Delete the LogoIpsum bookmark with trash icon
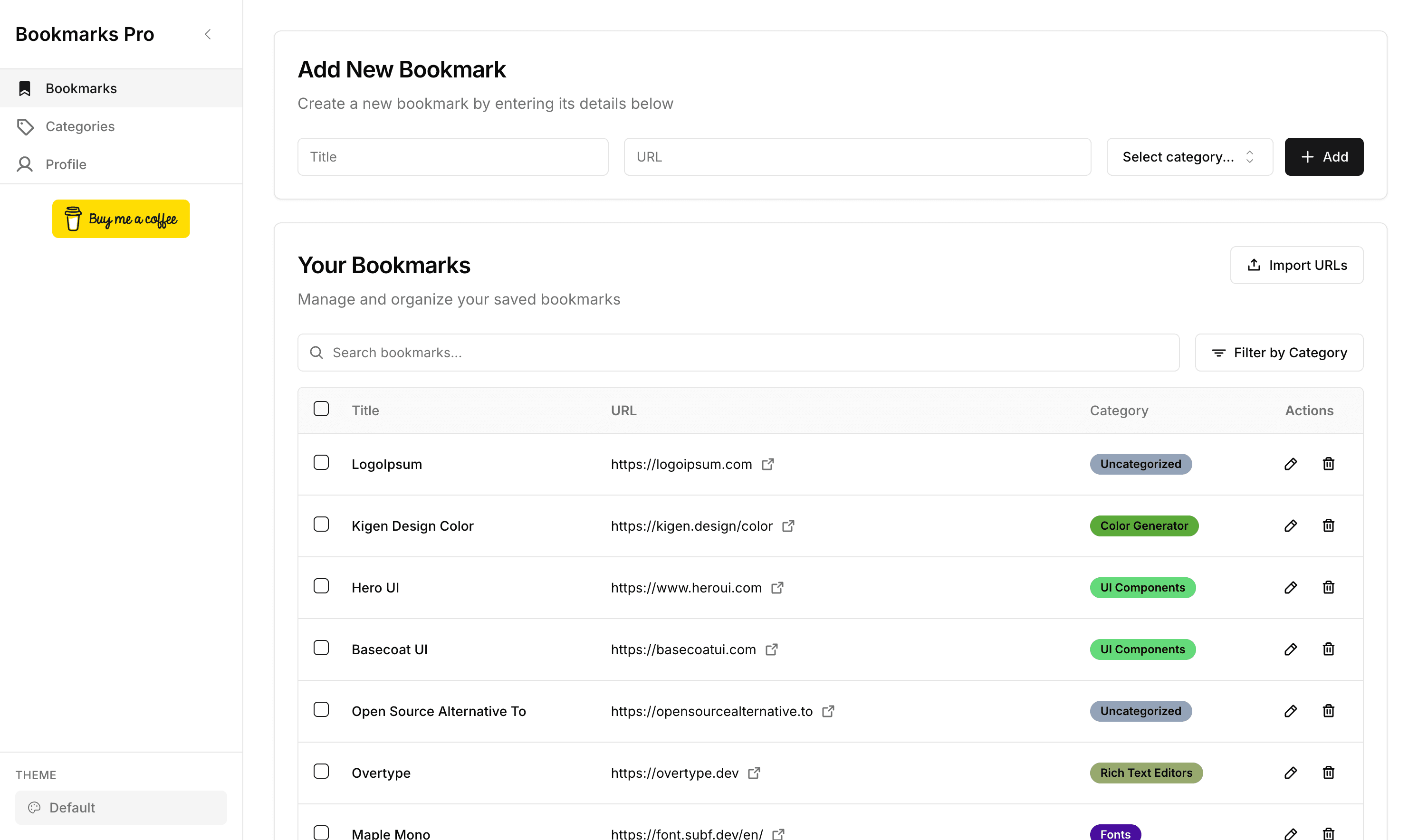Image resolution: width=1418 pixels, height=840 pixels. [x=1328, y=464]
